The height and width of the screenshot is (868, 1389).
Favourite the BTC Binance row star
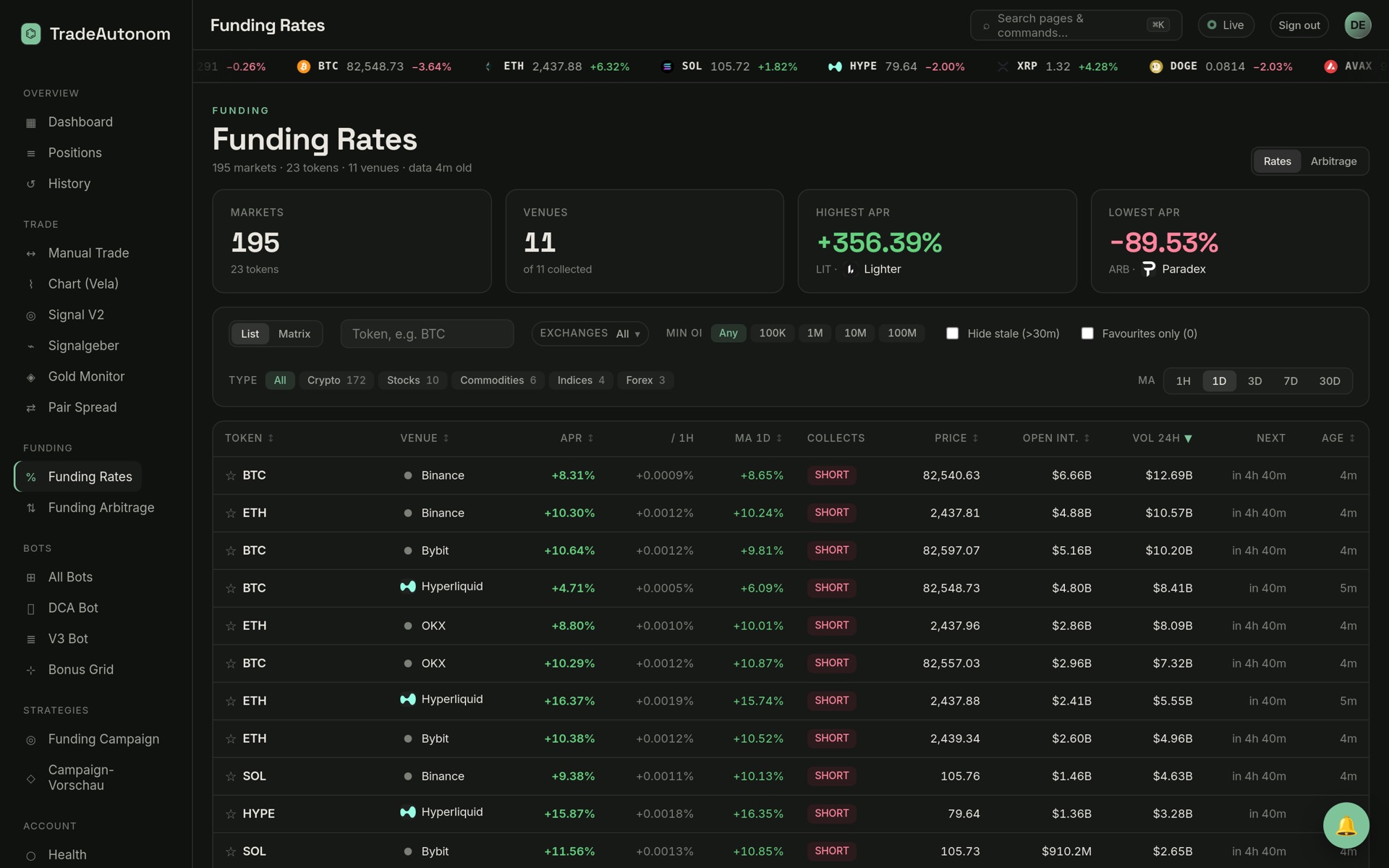(231, 475)
